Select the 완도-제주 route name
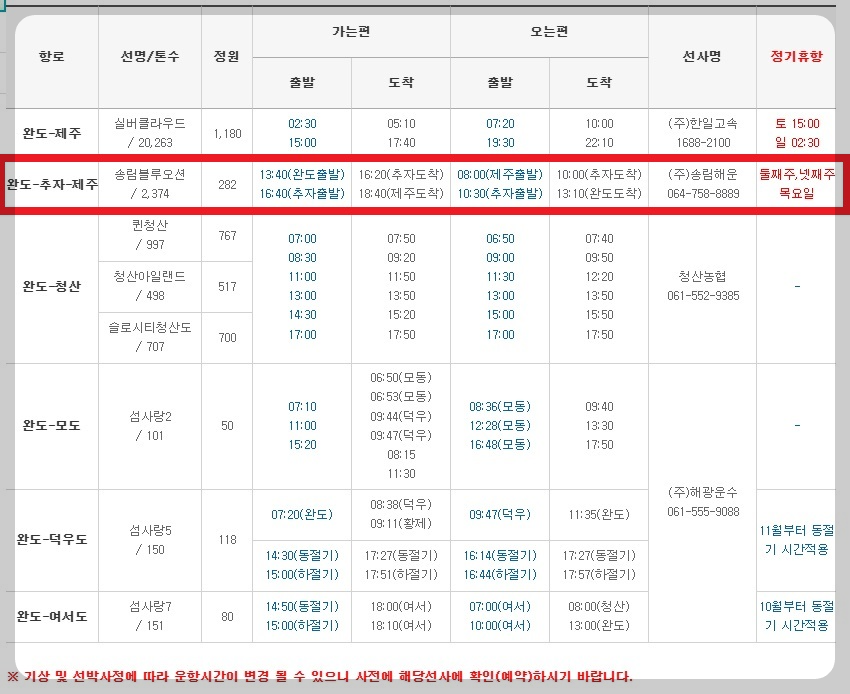 click(x=52, y=133)
